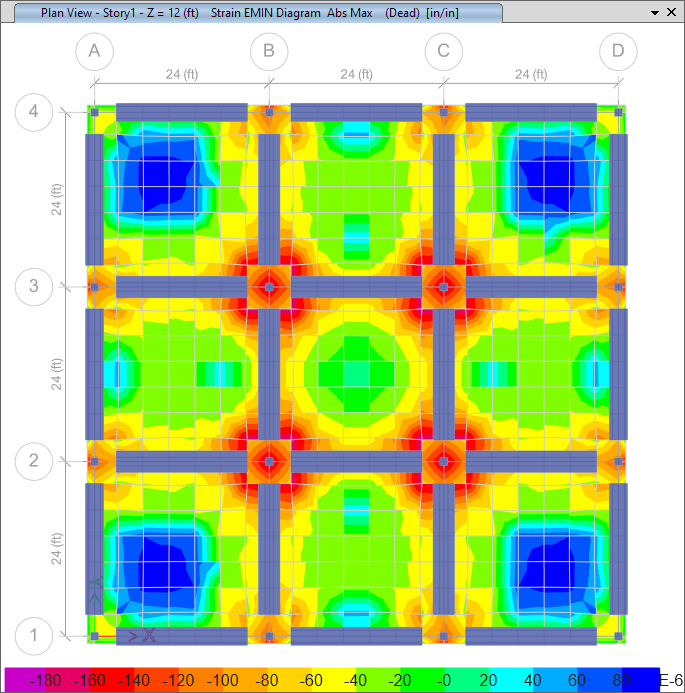The image size is (685, 693).
Task: Click the 24 (ft) dimension between A and B
Action: point(181,74)
